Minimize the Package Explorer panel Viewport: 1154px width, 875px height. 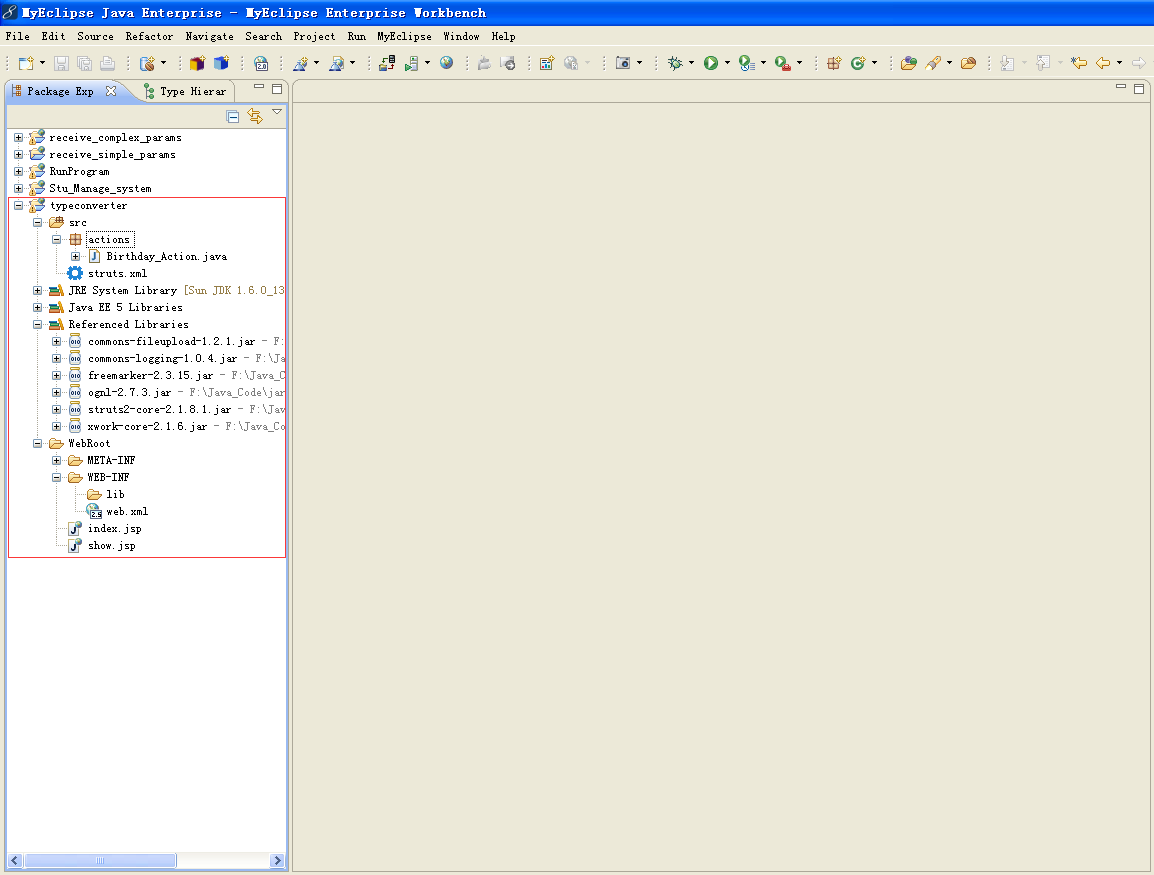[258, 87]
